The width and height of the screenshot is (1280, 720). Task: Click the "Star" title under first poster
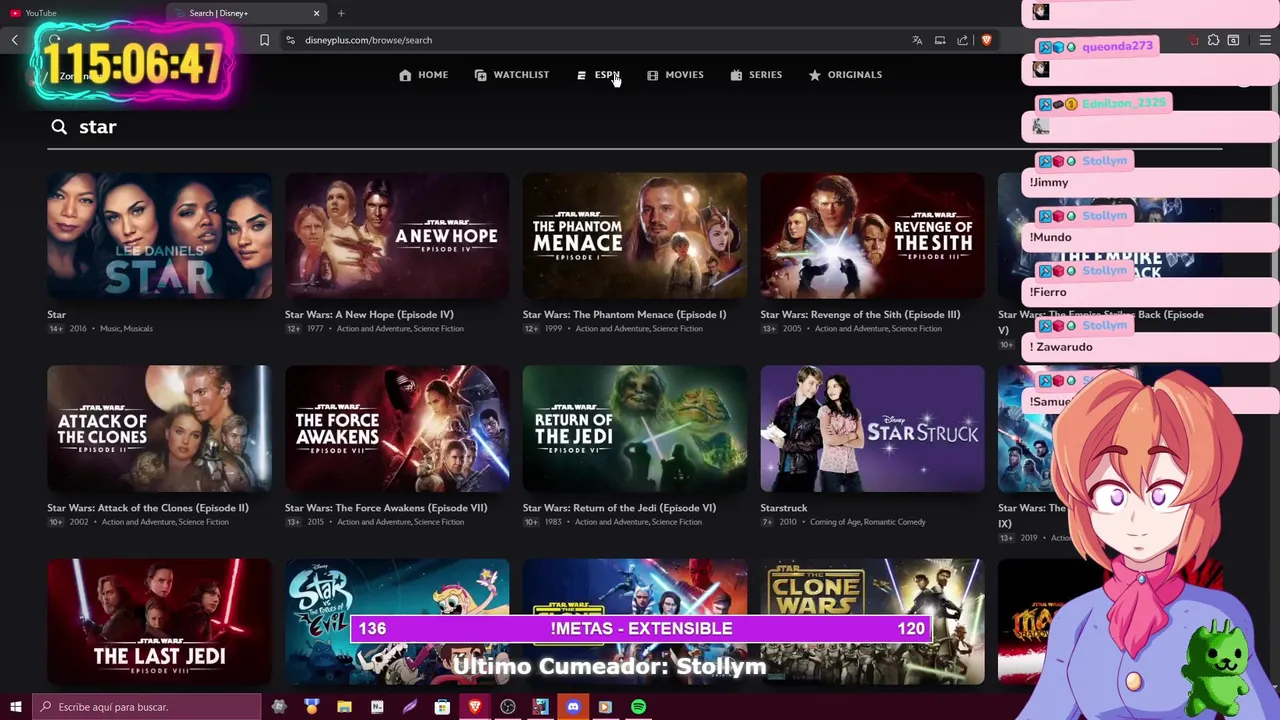coord(56,315)
